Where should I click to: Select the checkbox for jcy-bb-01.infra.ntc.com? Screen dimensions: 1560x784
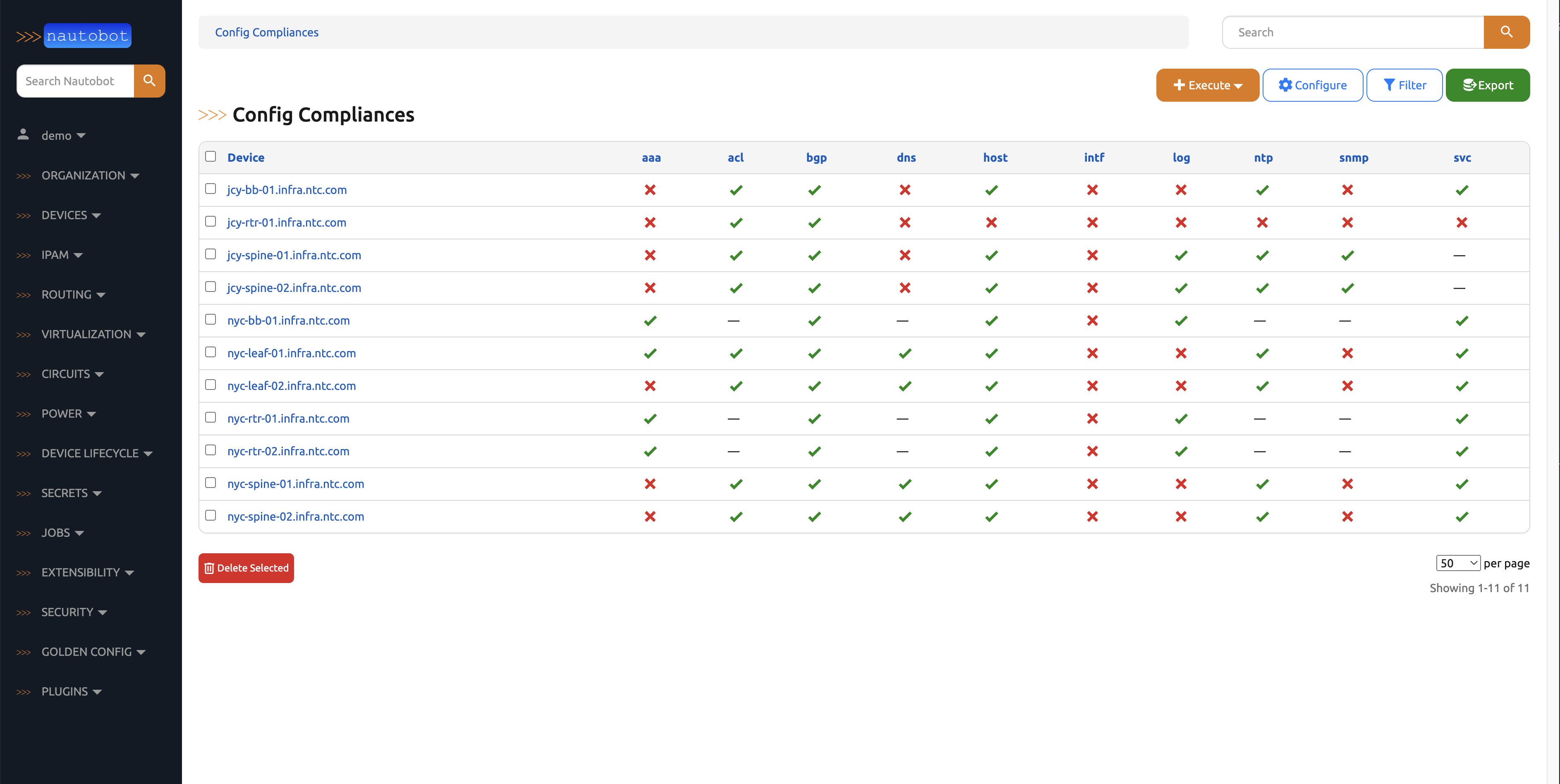(210, 188)
